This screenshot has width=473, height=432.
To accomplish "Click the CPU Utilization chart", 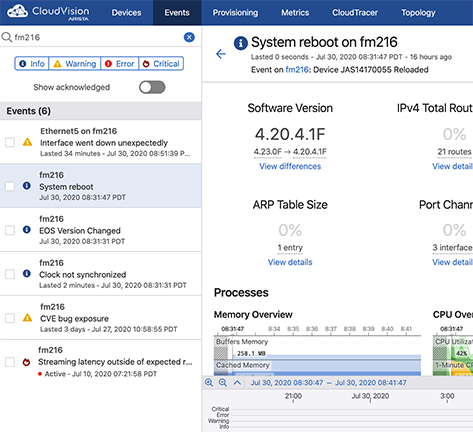I will pos(453,348).
